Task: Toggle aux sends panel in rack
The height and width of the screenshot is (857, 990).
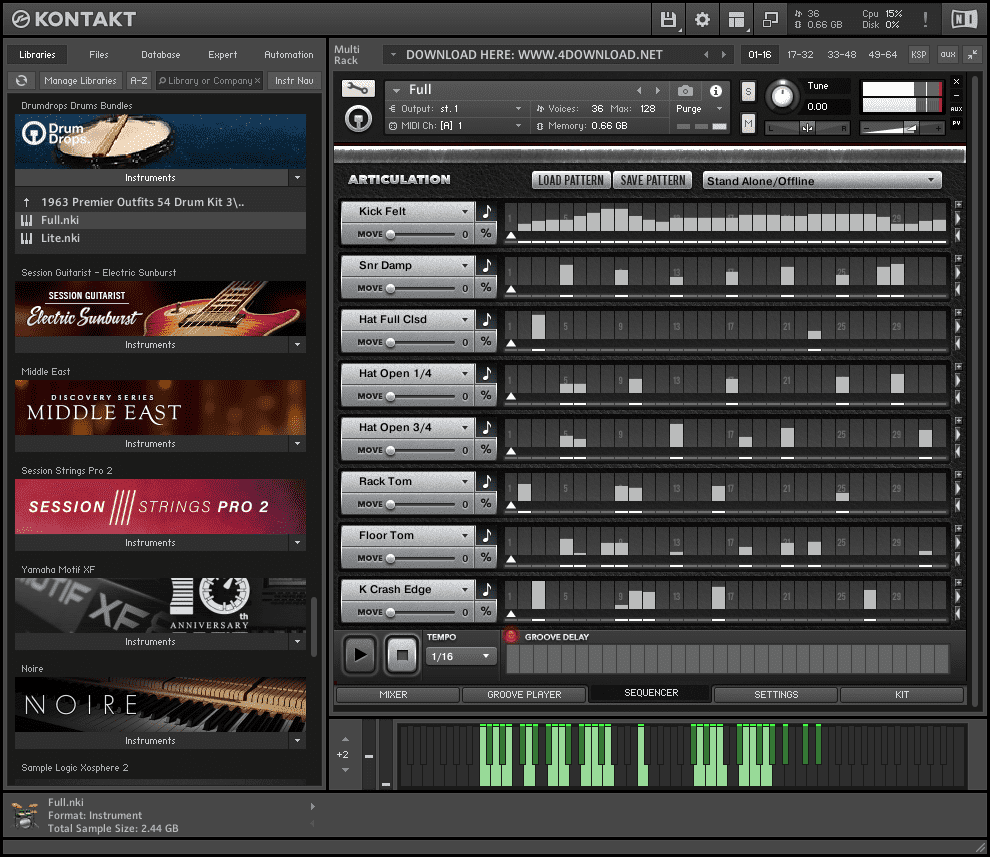Action: click(948, 55)
